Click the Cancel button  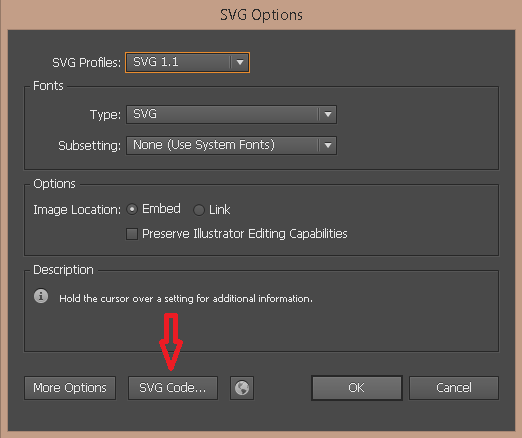point(454,388)
